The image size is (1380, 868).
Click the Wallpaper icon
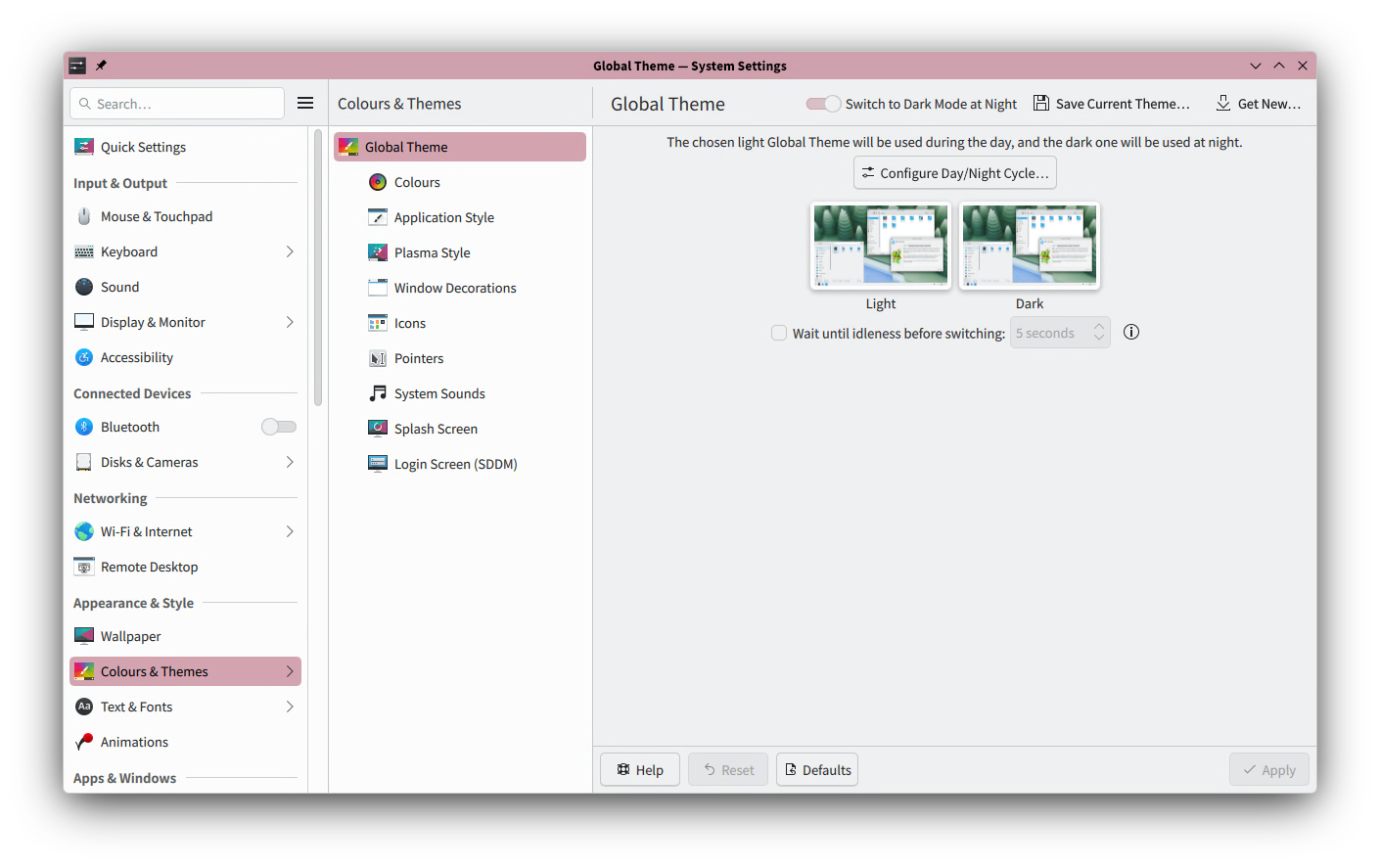click(84, 636)
